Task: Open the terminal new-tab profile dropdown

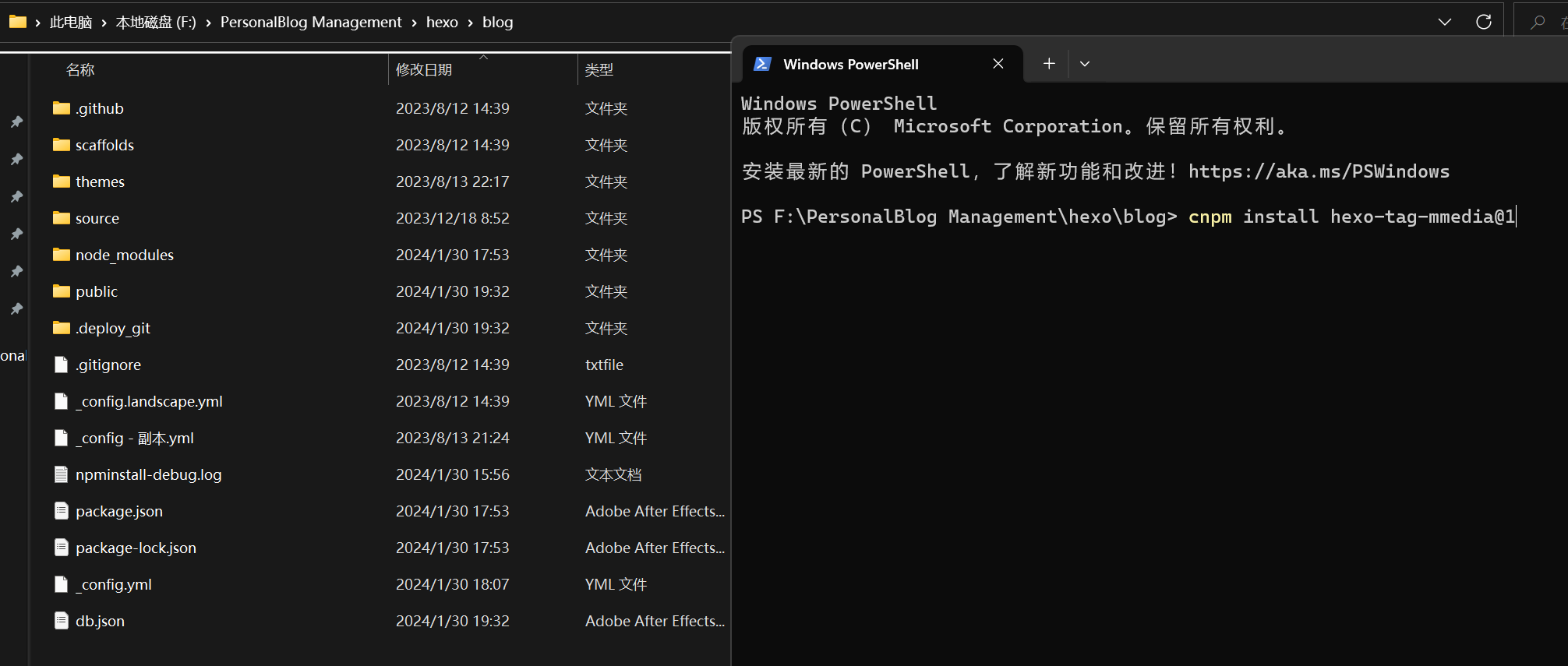Action: click(1085, 64)
